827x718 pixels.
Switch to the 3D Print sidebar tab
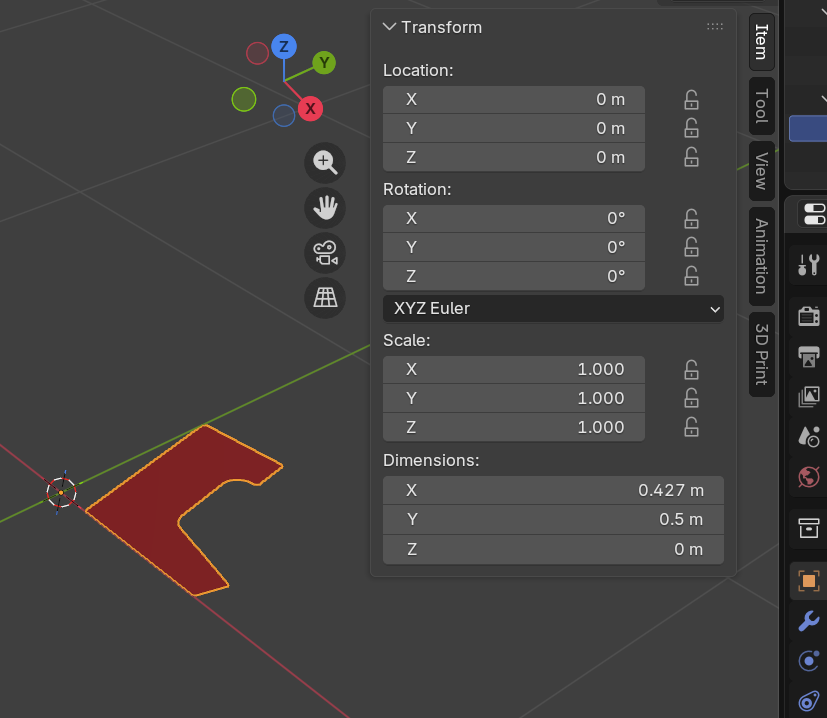pyautogui.click(x=761, y=354)
